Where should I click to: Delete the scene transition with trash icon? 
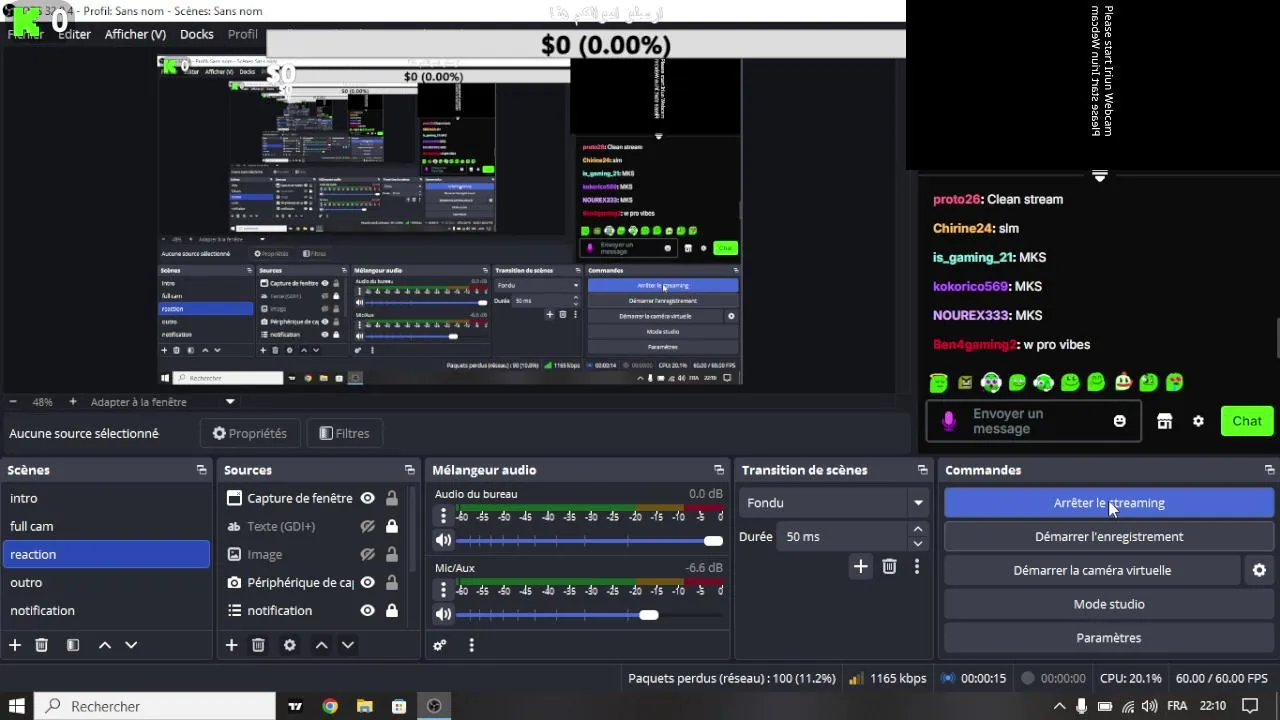[889, 566]
